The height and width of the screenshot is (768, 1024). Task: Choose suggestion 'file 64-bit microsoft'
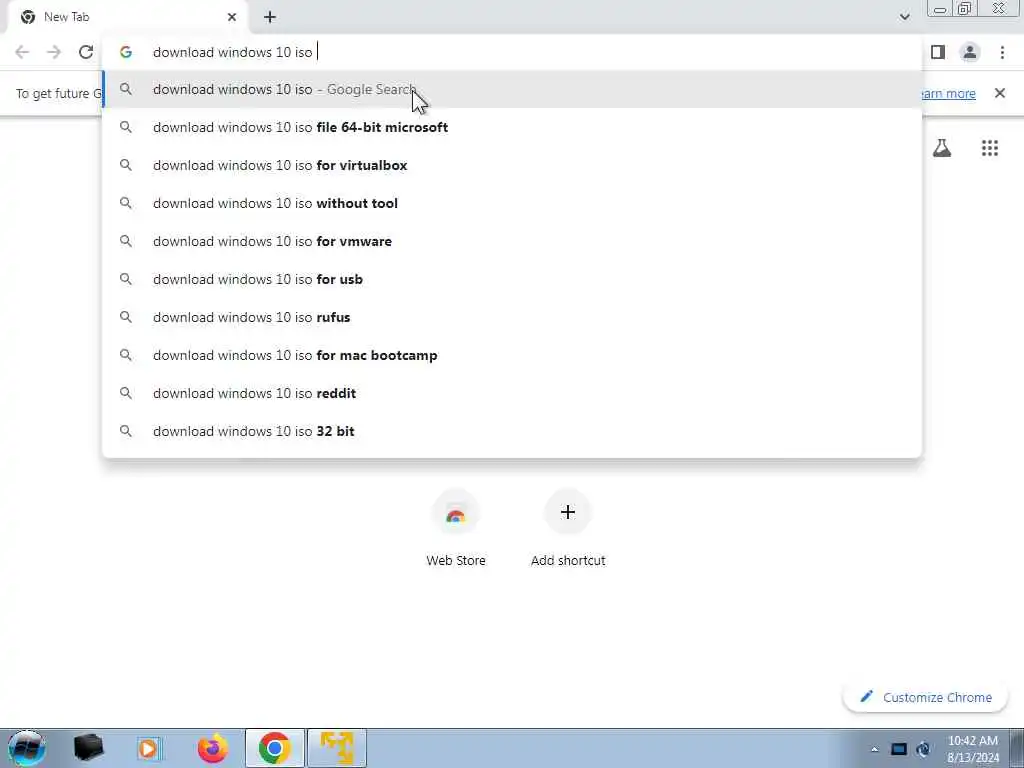coord(512,127)
